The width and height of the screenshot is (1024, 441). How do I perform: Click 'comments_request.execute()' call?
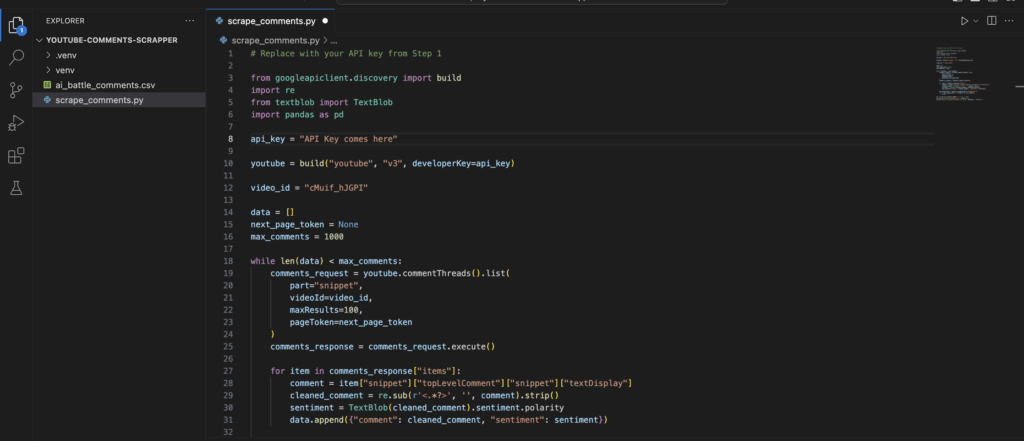pyautogui.click(x=432, y=347)
